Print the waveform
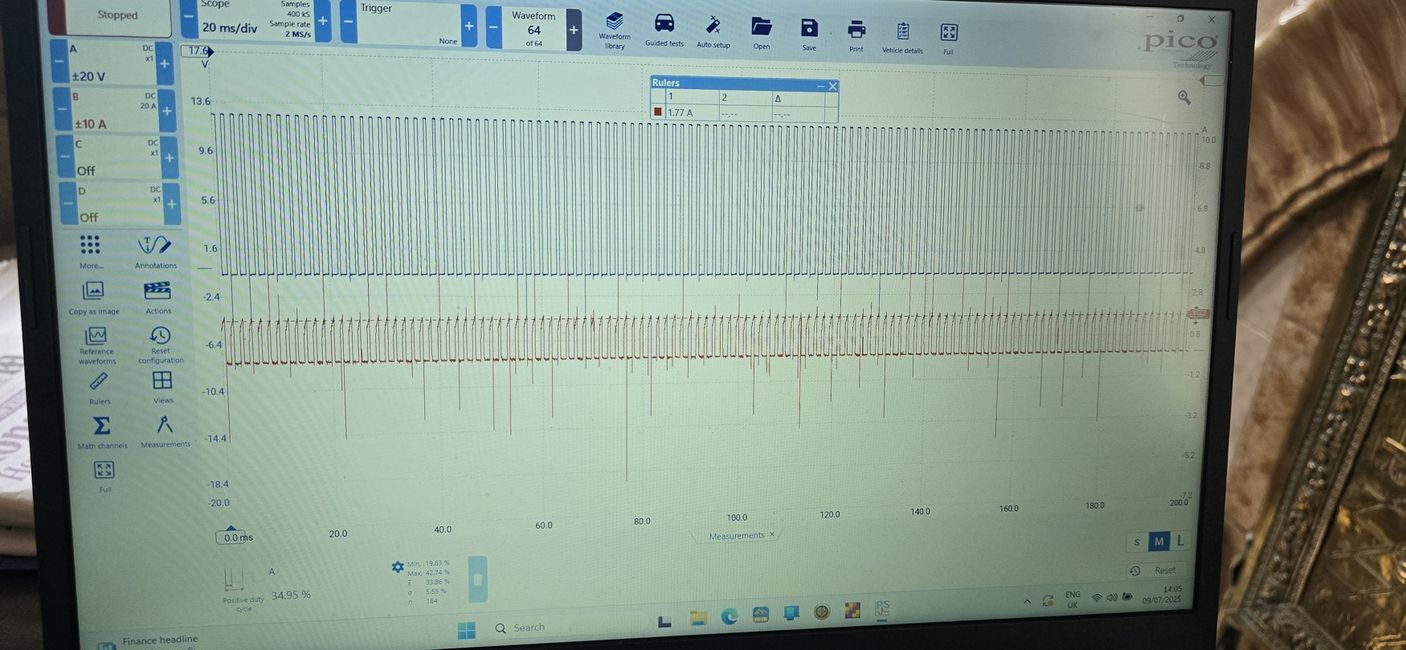1406x650 pixels. pyautogui.click(x=856, y=33)
